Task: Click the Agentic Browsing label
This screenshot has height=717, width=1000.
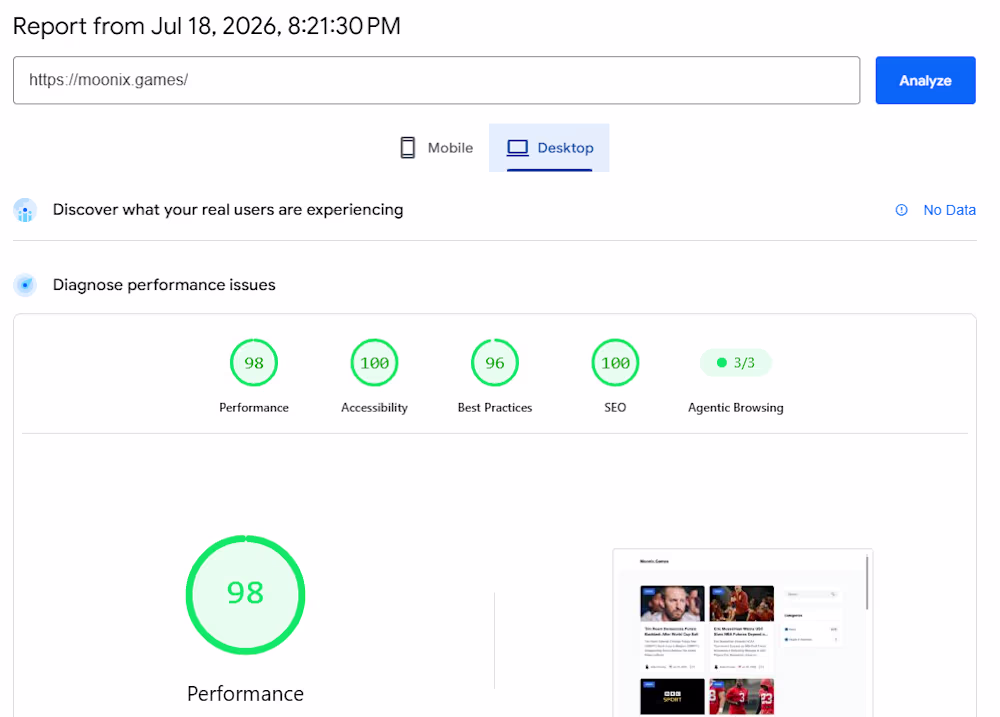Action: point(735,408)
